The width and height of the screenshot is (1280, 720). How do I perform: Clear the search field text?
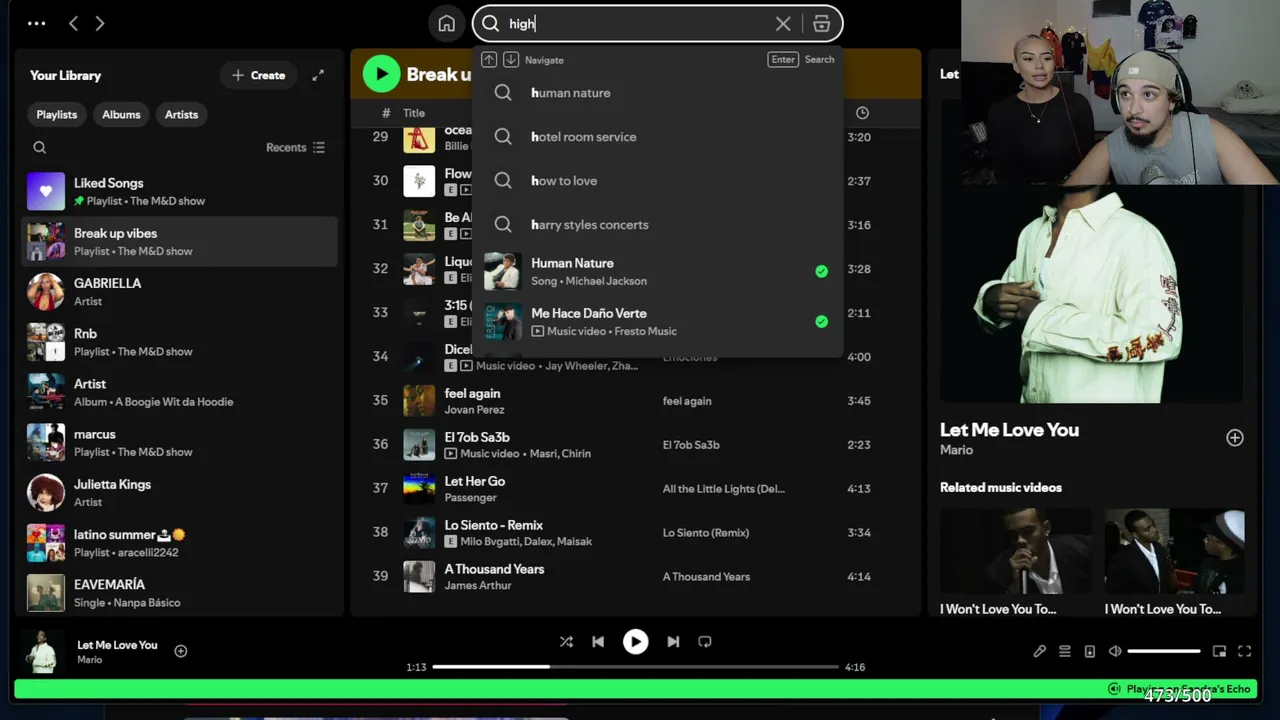tap(783, 24)
